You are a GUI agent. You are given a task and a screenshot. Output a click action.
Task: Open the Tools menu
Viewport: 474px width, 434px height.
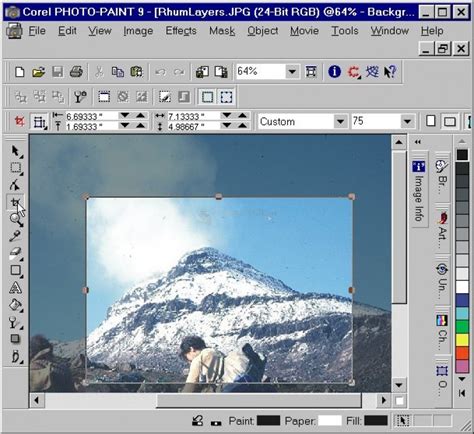345,31
